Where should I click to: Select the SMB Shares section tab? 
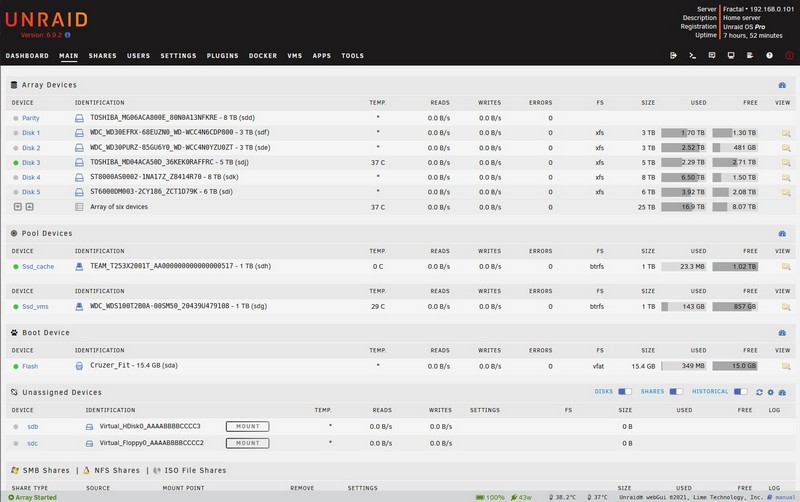pyautogui.click(x=46, y=470)
